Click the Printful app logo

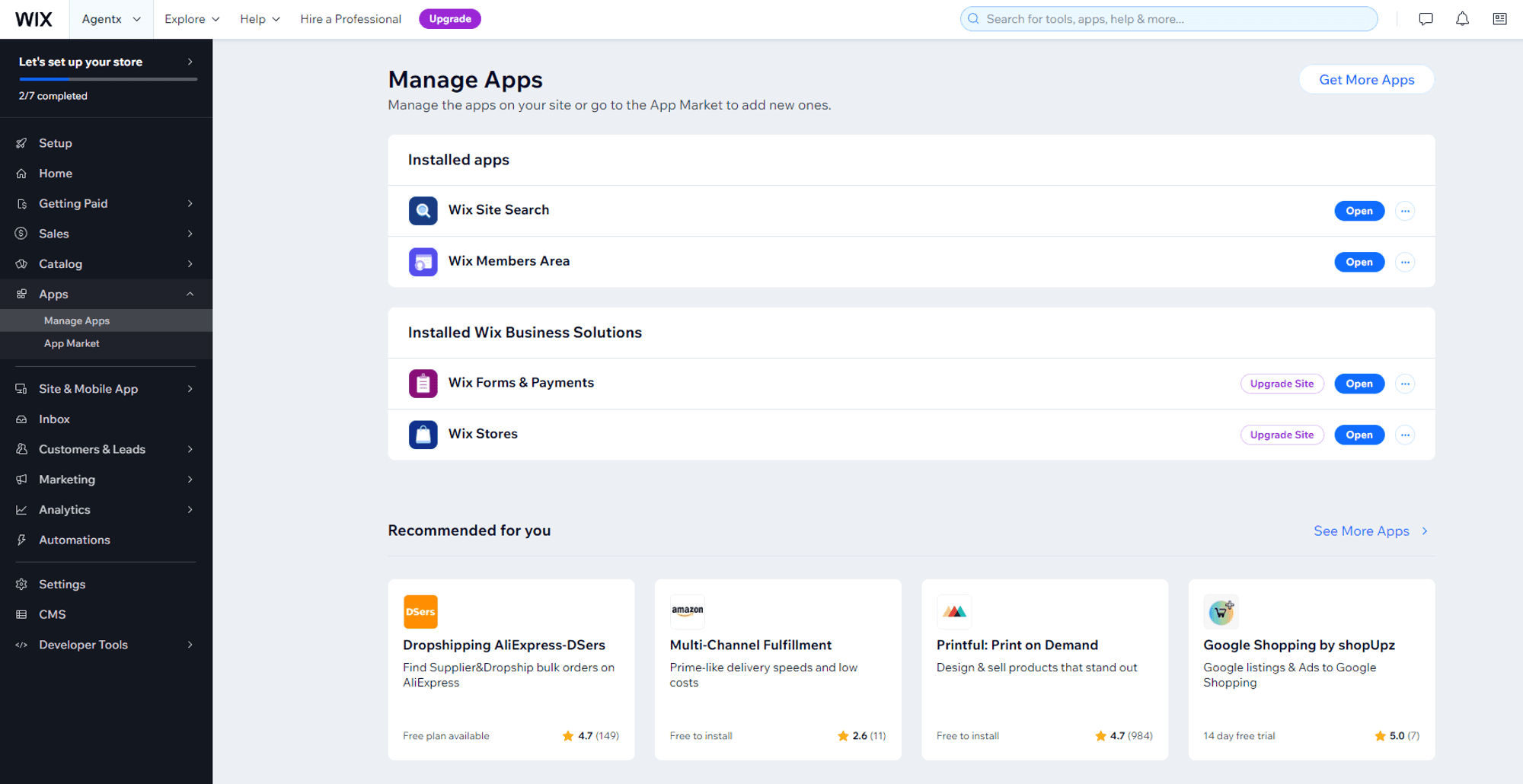coord(954,611)
